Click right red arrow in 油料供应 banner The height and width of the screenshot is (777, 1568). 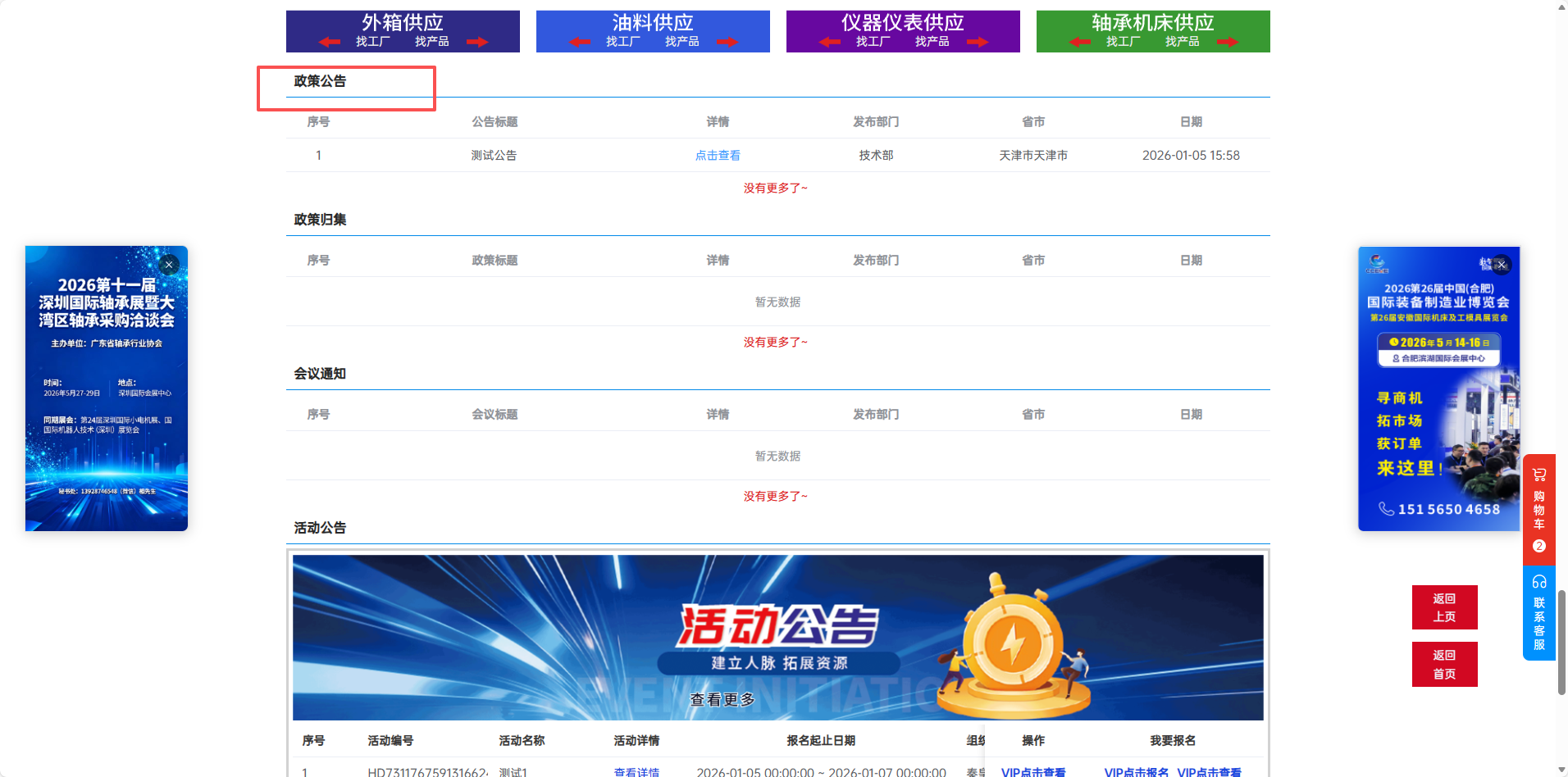(x=727, y=42)
